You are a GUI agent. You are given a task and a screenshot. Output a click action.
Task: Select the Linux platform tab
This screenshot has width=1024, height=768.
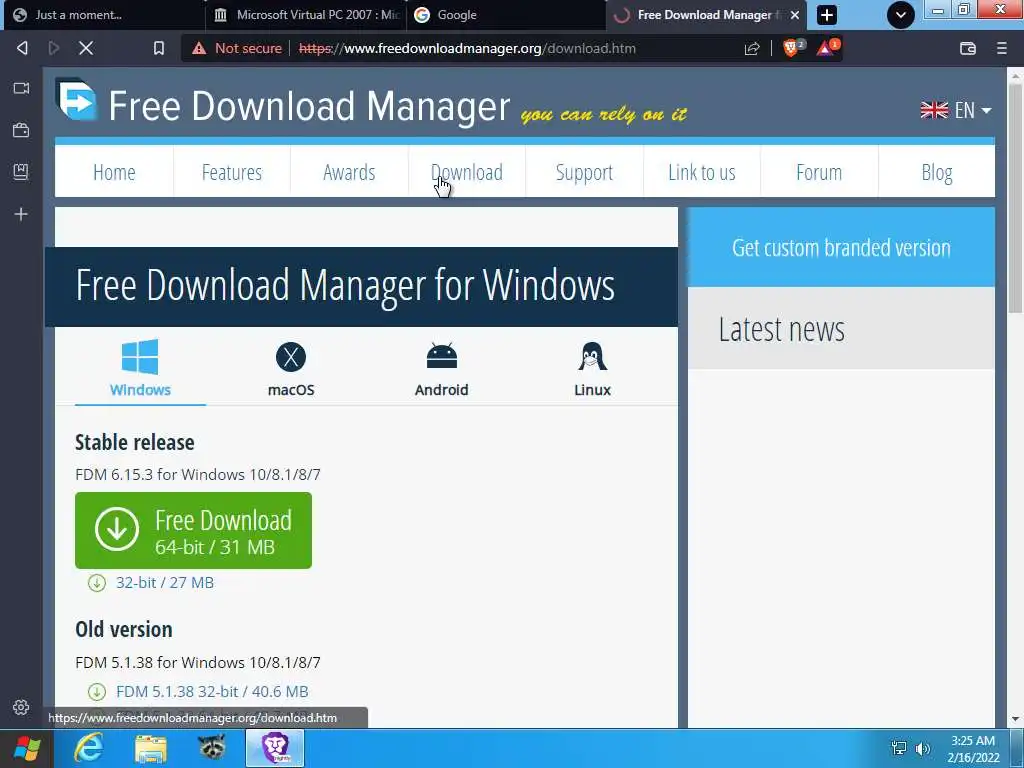pos(592,369)
